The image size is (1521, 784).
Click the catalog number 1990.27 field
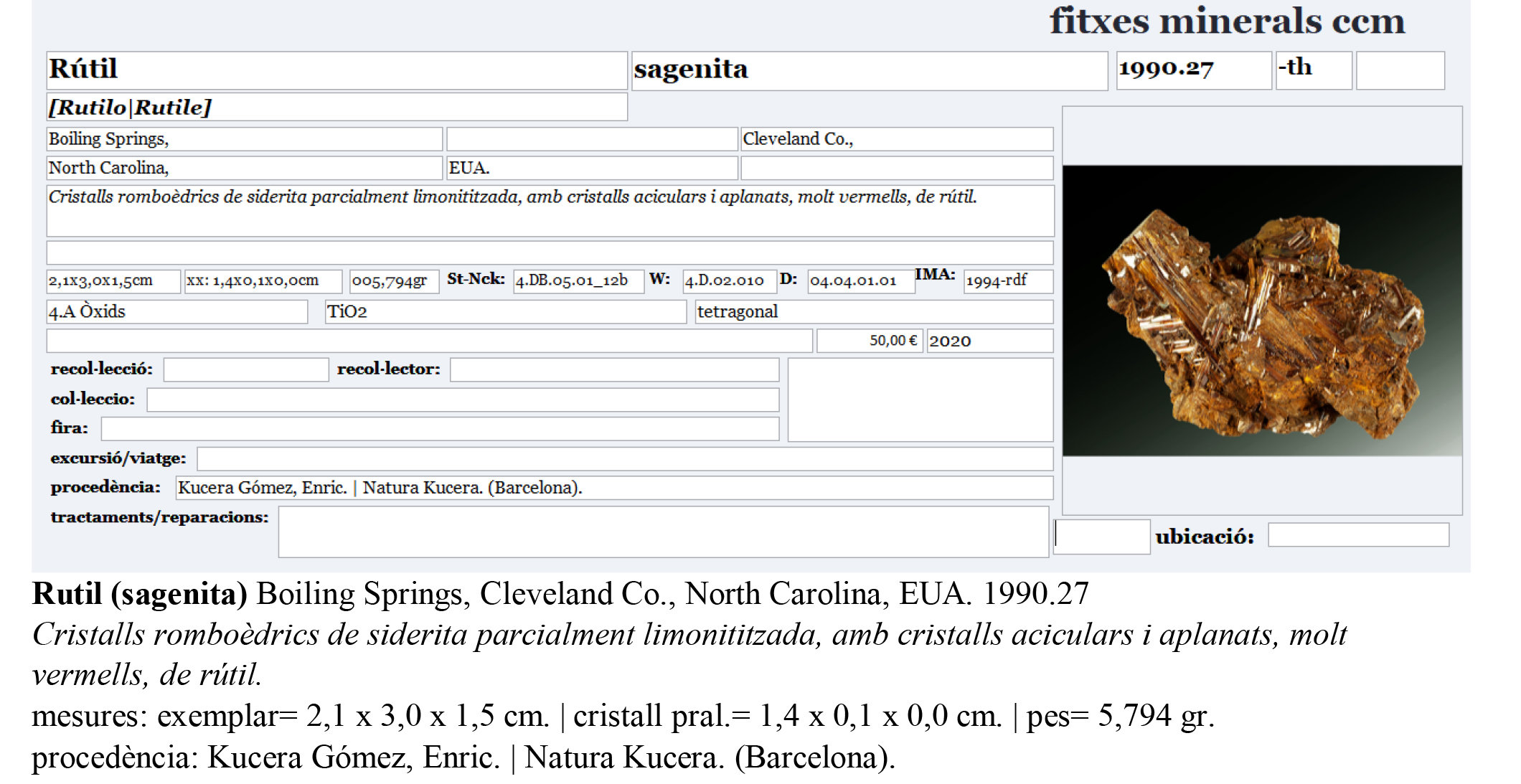[x=1191, y=70]
